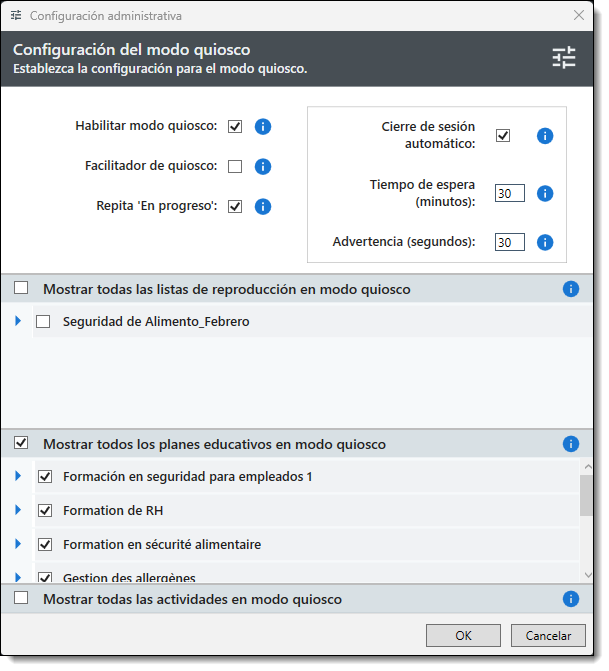Tick the Seguridad de Alimento_Febrero checkbox
The height and width of the screenshot is (671, 609).
point(43,322)
